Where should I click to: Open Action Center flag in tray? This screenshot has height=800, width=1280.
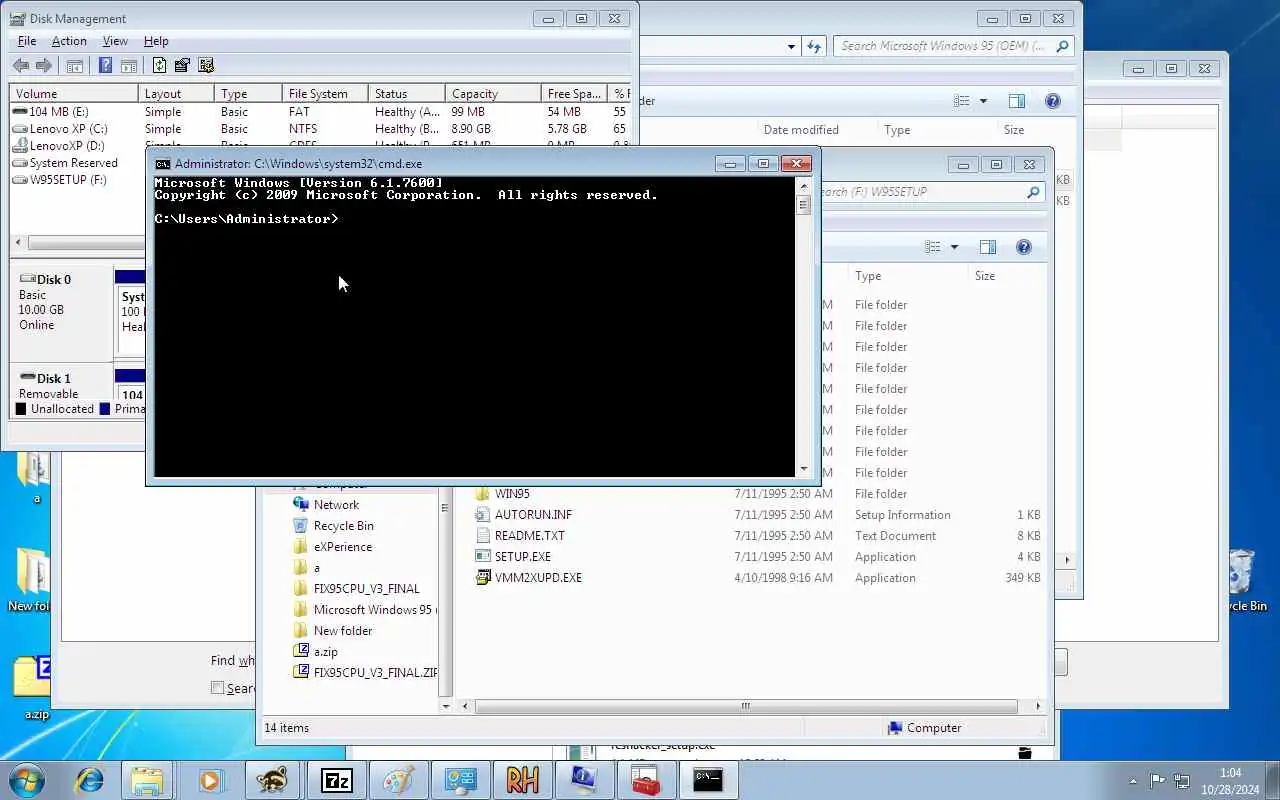point(1158,781)
